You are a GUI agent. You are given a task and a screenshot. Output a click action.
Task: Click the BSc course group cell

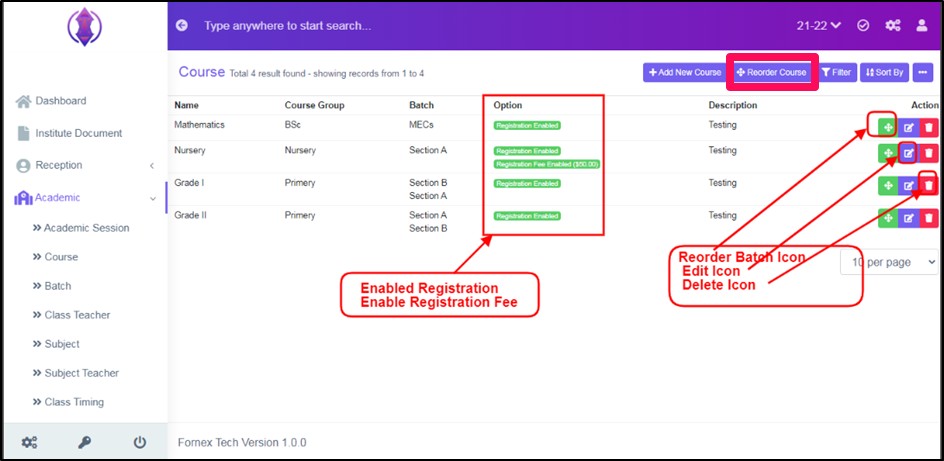click(x=293, y=125)
